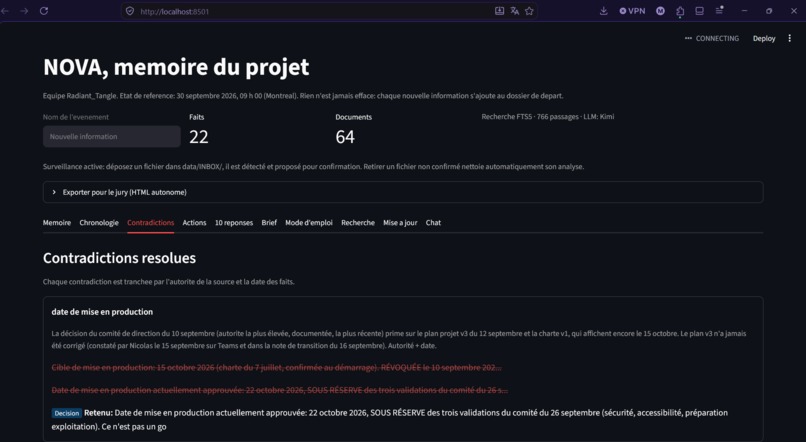The width and height of the screenshot is (806, 442).
Task: Reload the localhost page
Action: pos(44,11)
